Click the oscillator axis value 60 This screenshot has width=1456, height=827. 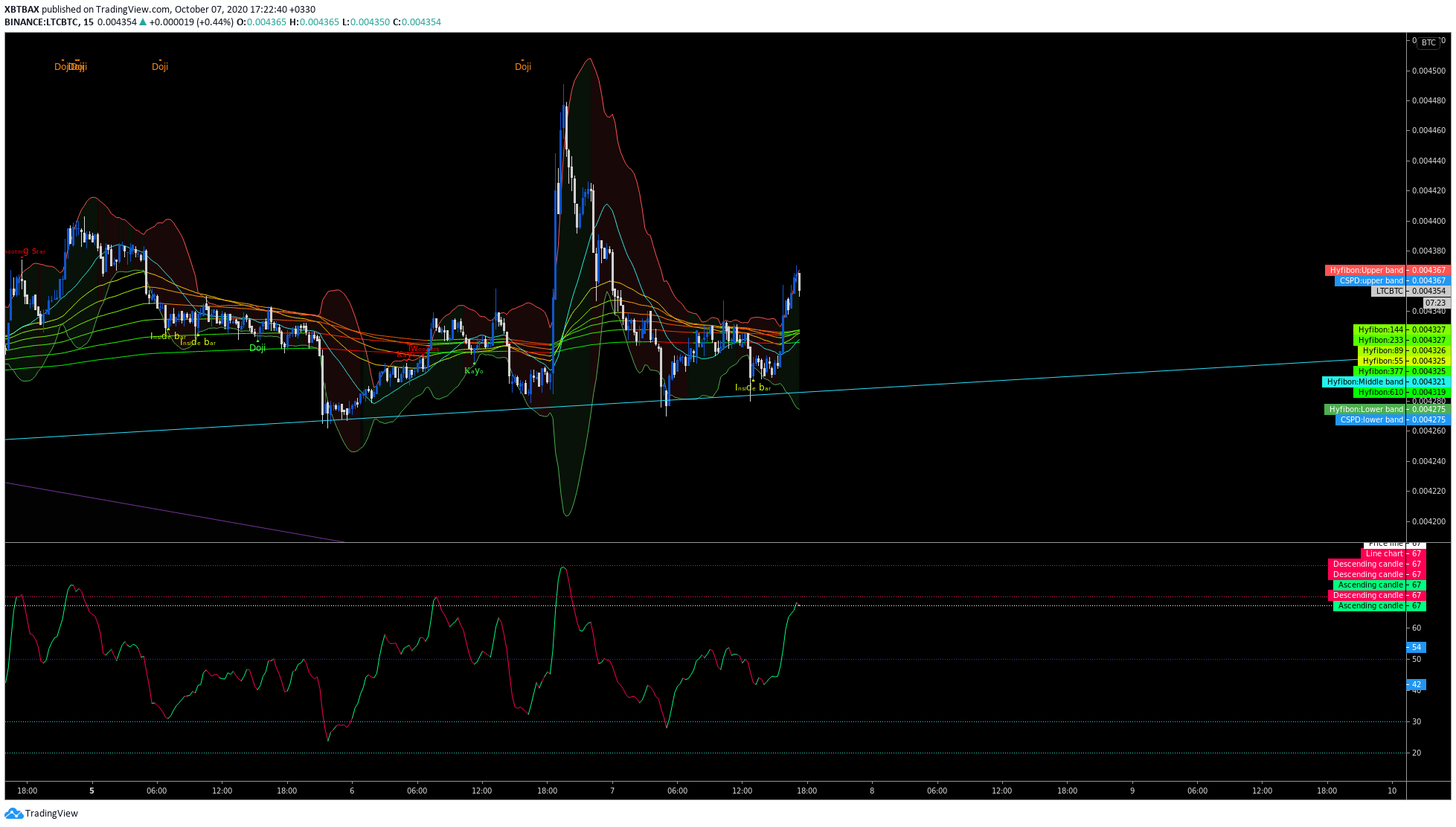1417,628
